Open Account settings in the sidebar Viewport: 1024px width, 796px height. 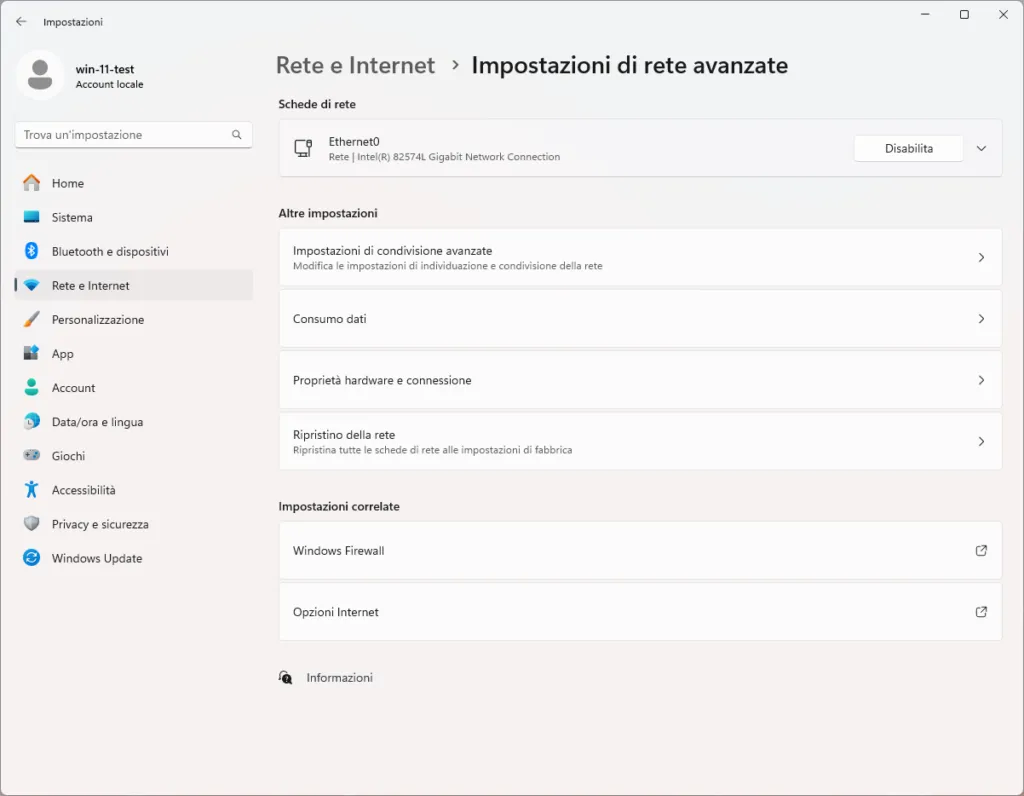[73, 387]
